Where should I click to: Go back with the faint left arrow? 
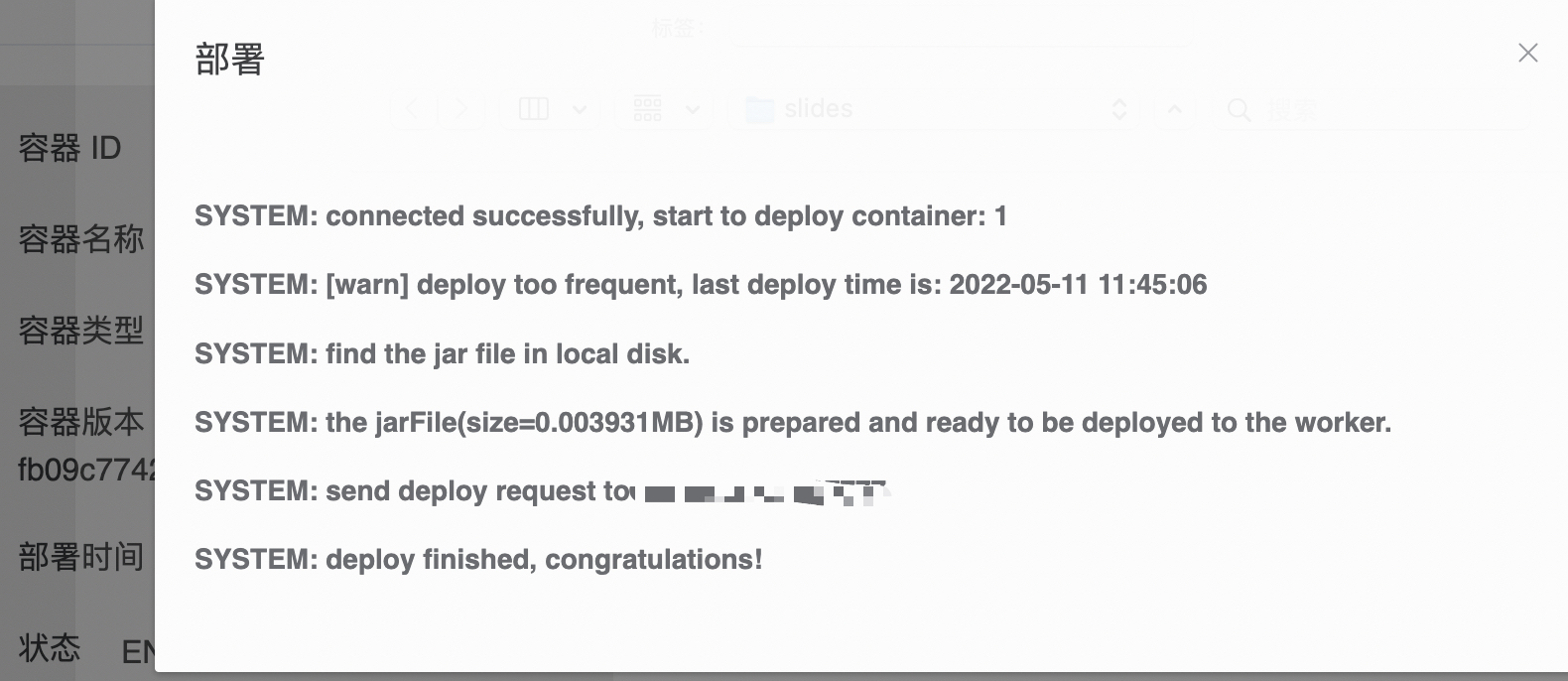(413, 108)
